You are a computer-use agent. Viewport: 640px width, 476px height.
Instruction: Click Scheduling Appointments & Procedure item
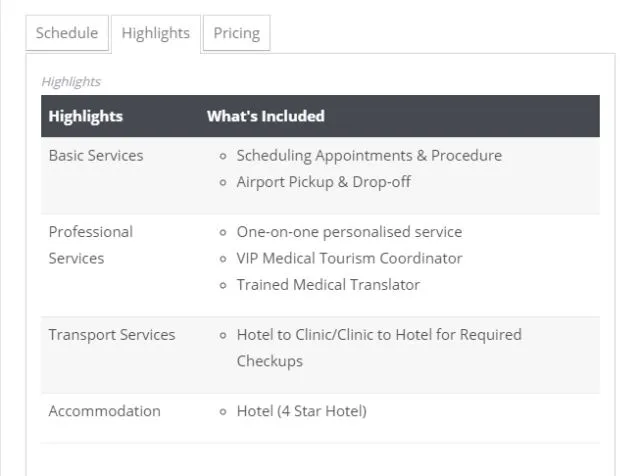coord(369,156)
